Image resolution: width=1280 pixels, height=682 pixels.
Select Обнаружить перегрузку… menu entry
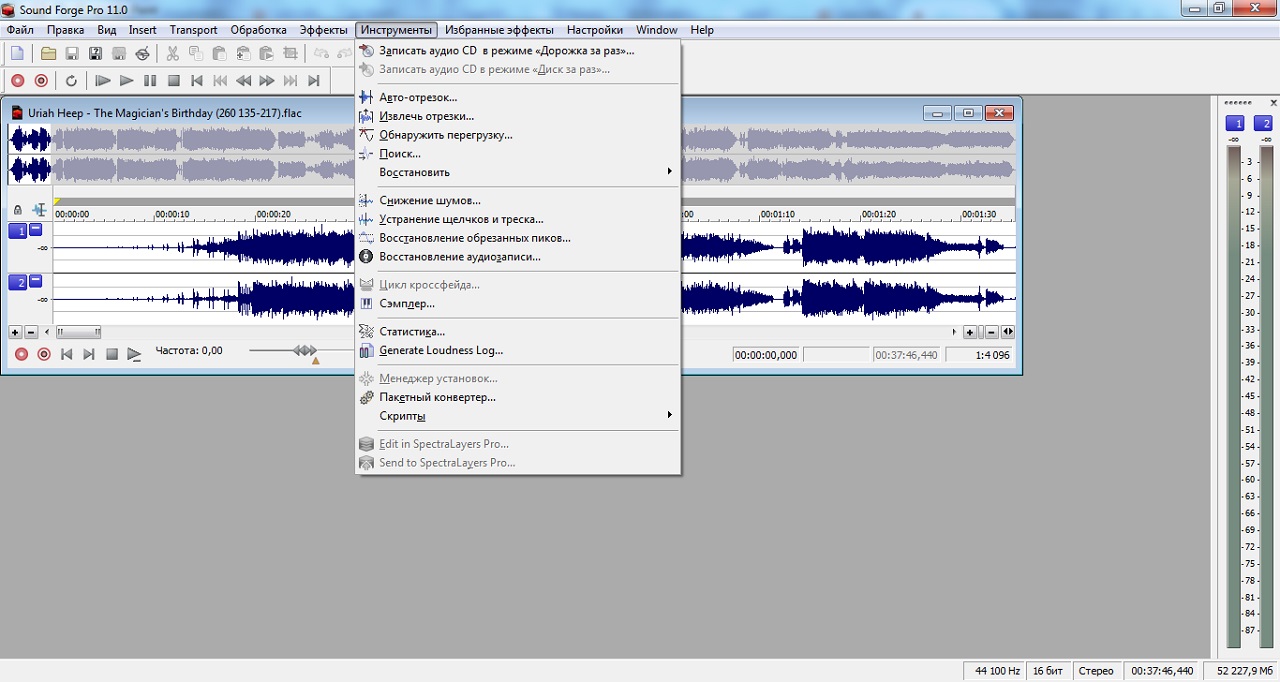click(518, 135)
